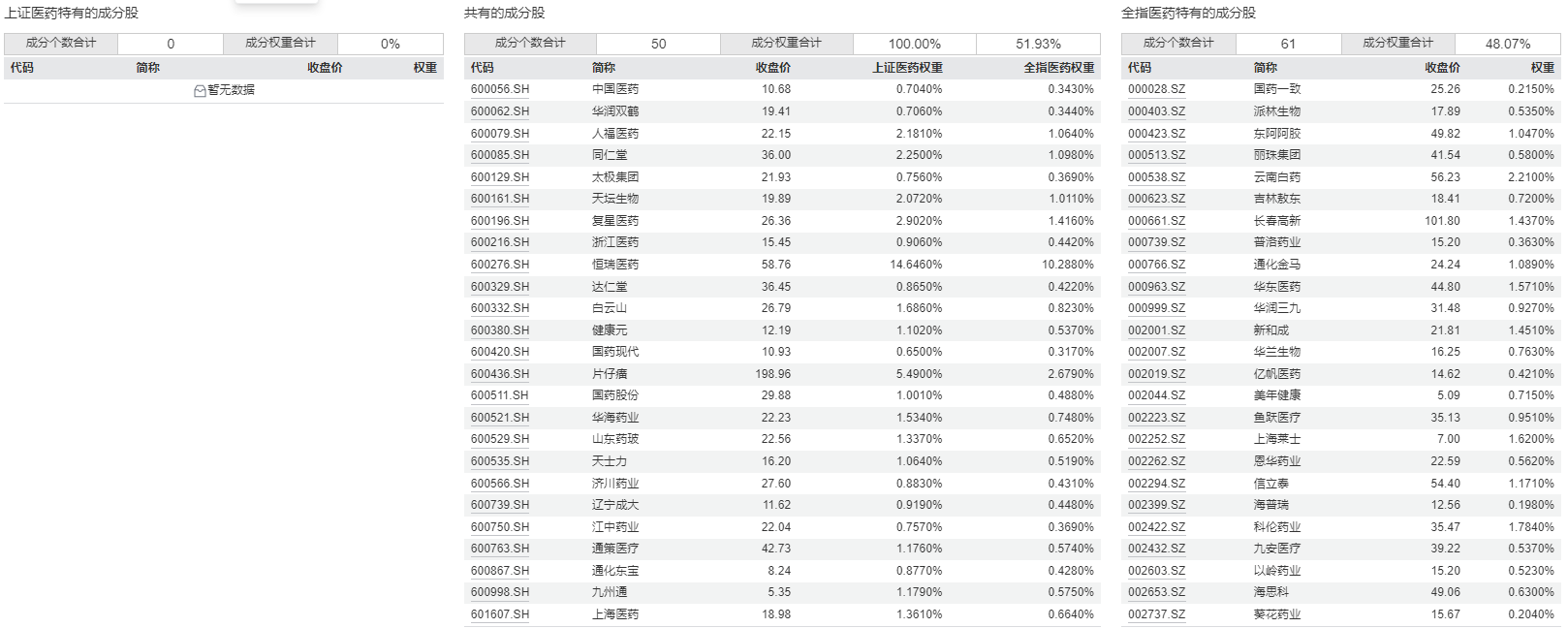
Task: Click the 000661.SZ code link
Action: point(1156,221)
